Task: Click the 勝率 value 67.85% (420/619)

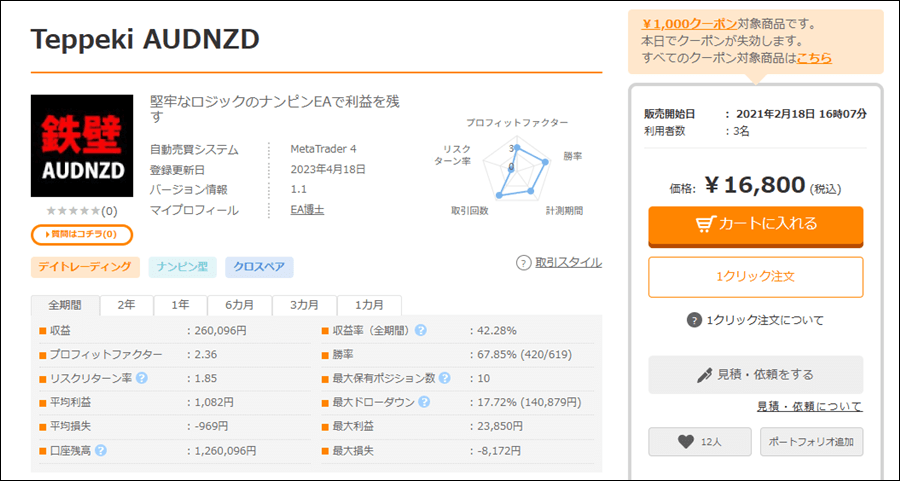Action: 525,354
